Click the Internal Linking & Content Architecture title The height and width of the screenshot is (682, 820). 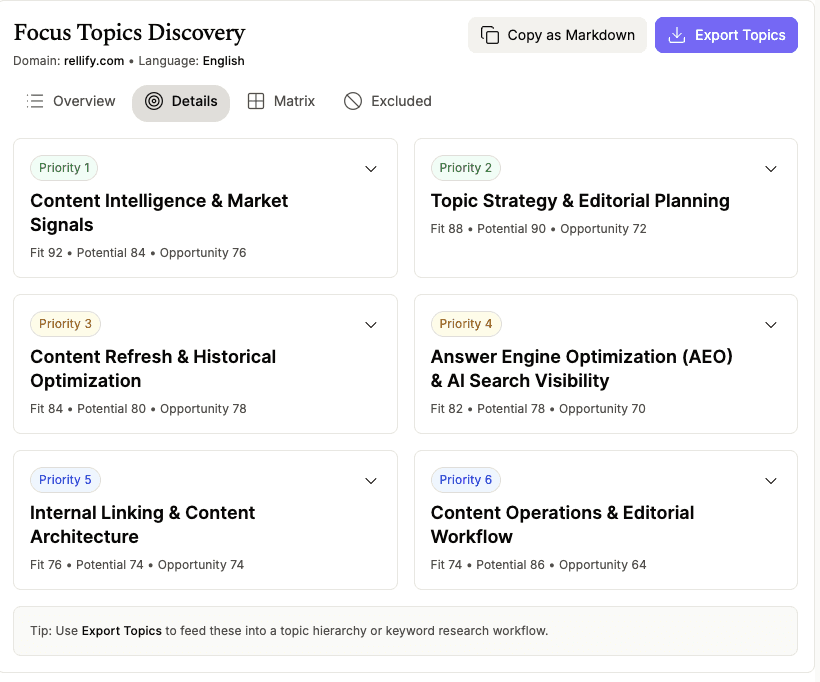point(142,525)
